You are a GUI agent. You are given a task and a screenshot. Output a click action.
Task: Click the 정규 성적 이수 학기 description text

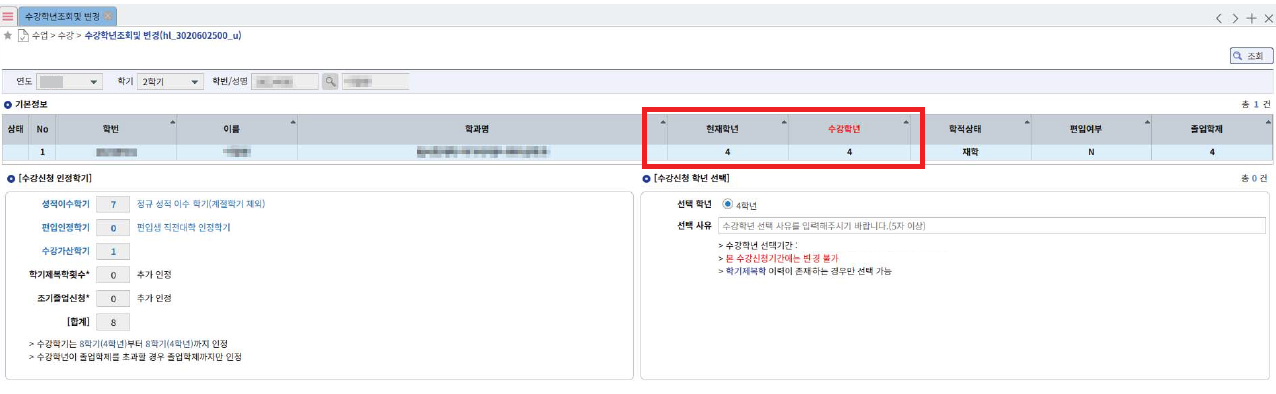click(x=201, y=204)
